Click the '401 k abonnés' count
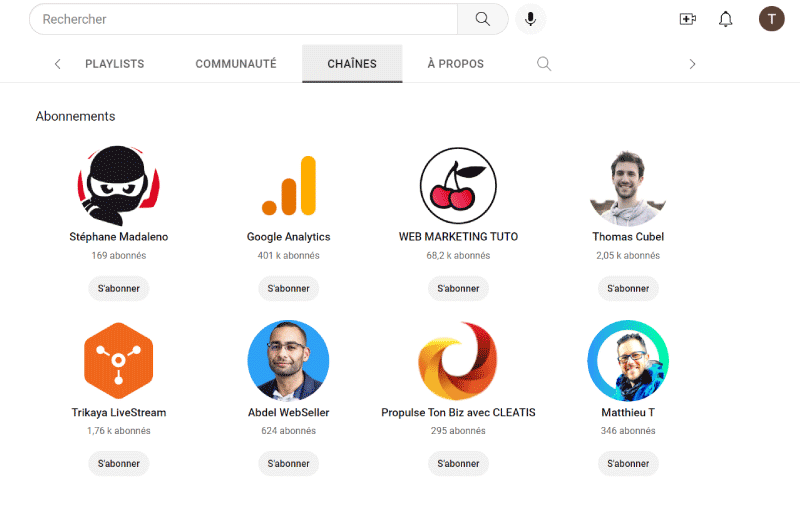This screenshot has height=530, width=800. click(x=288, y=256)
